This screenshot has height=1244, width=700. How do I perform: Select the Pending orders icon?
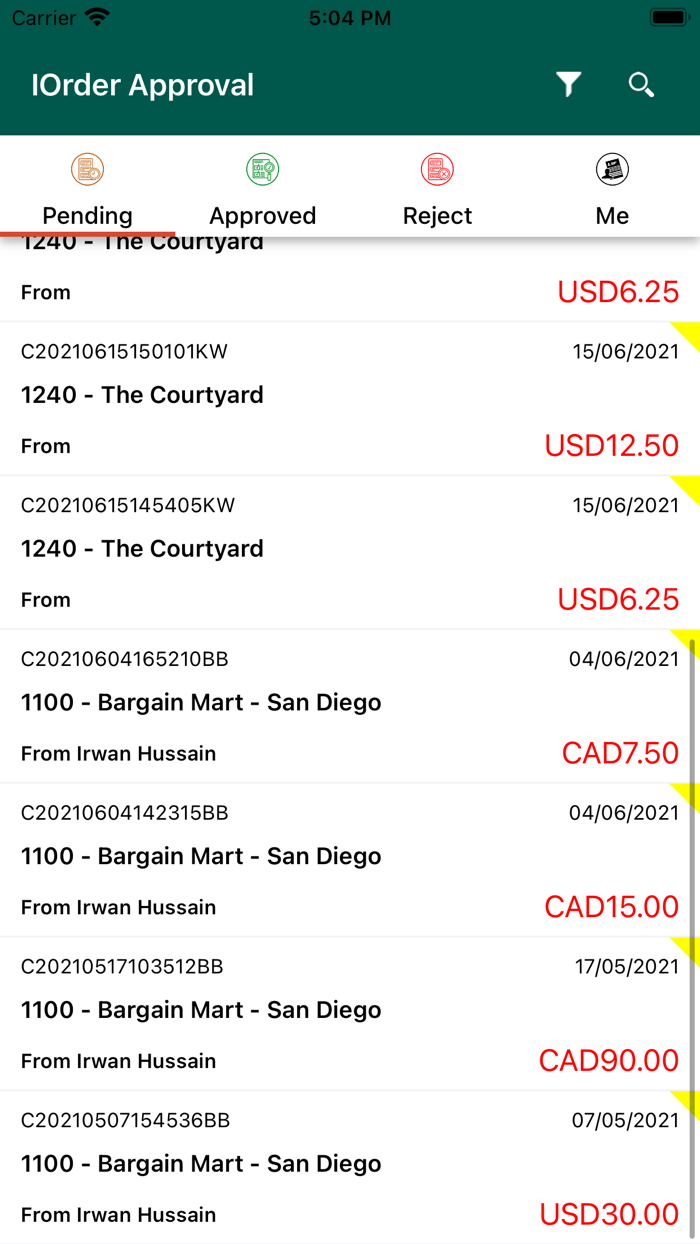pos(87,168)
